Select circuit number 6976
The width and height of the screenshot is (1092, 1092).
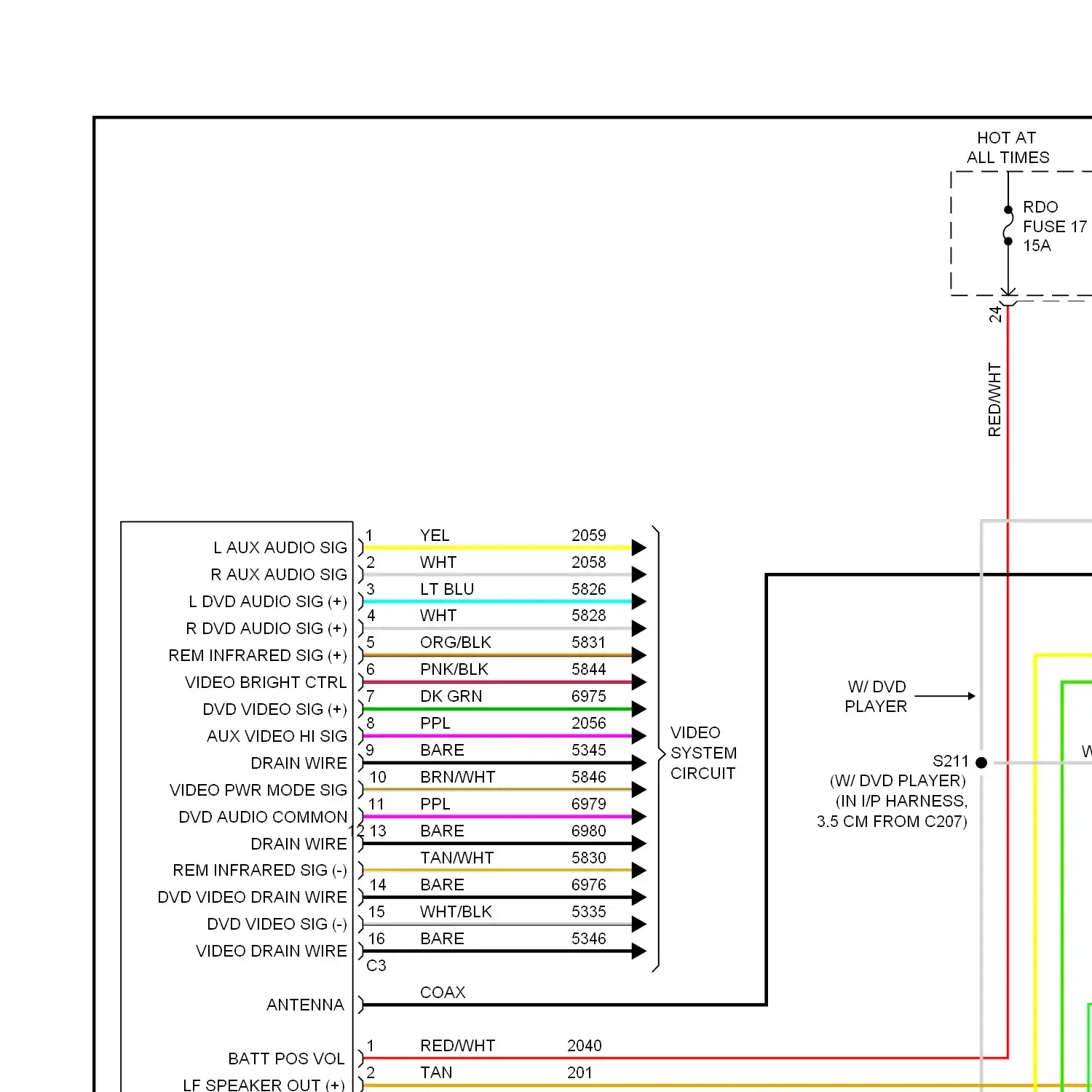coord(589,885)
